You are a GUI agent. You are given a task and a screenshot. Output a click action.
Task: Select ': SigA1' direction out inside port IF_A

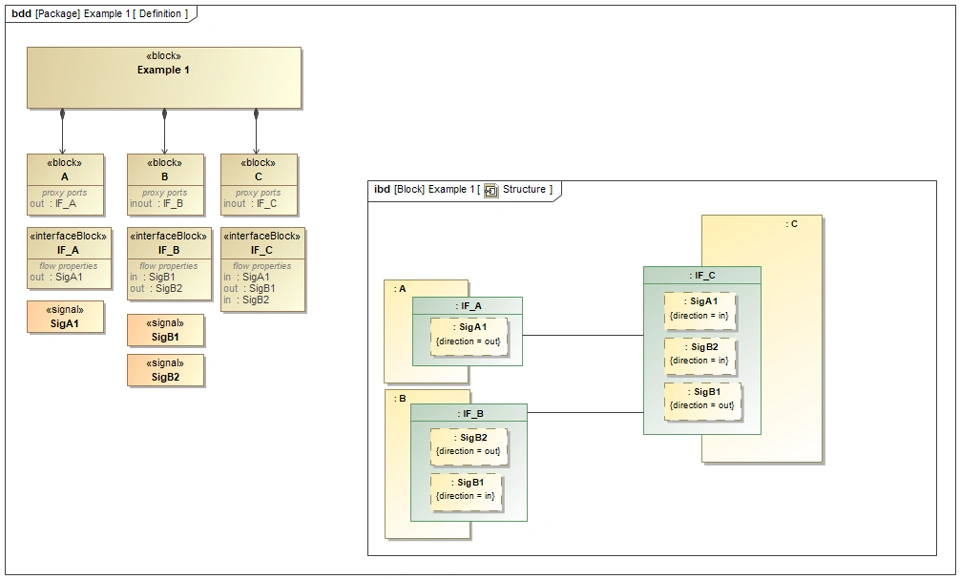pyautogui.click(x=468, y=335)
